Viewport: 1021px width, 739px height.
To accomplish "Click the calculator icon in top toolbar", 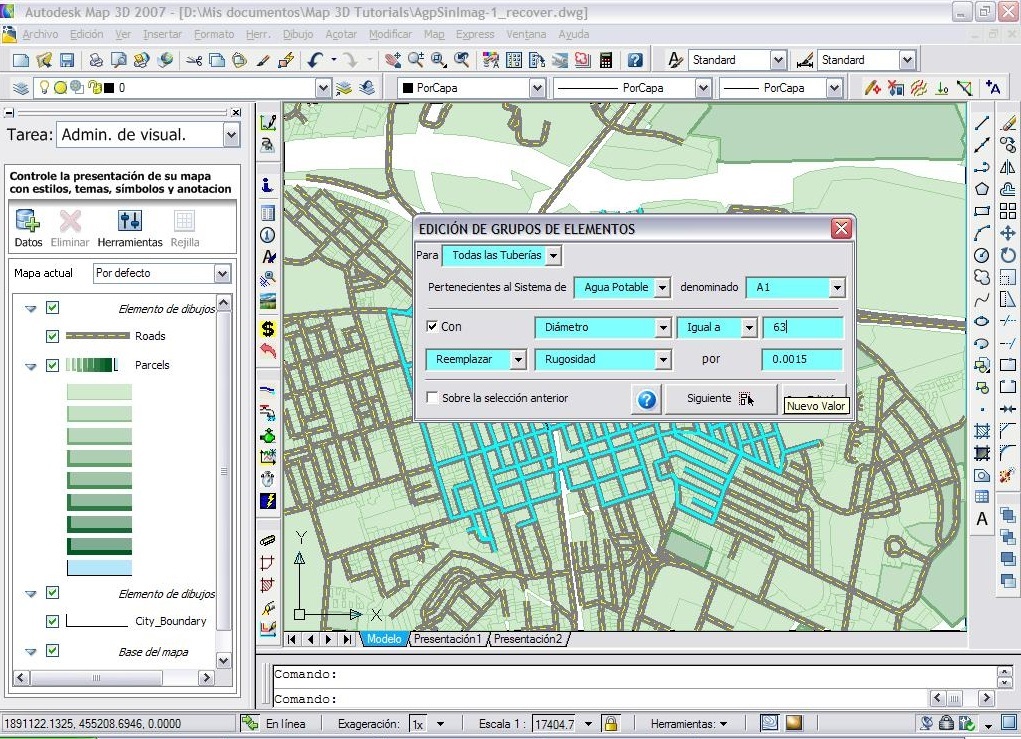I will tap(605, 60).
